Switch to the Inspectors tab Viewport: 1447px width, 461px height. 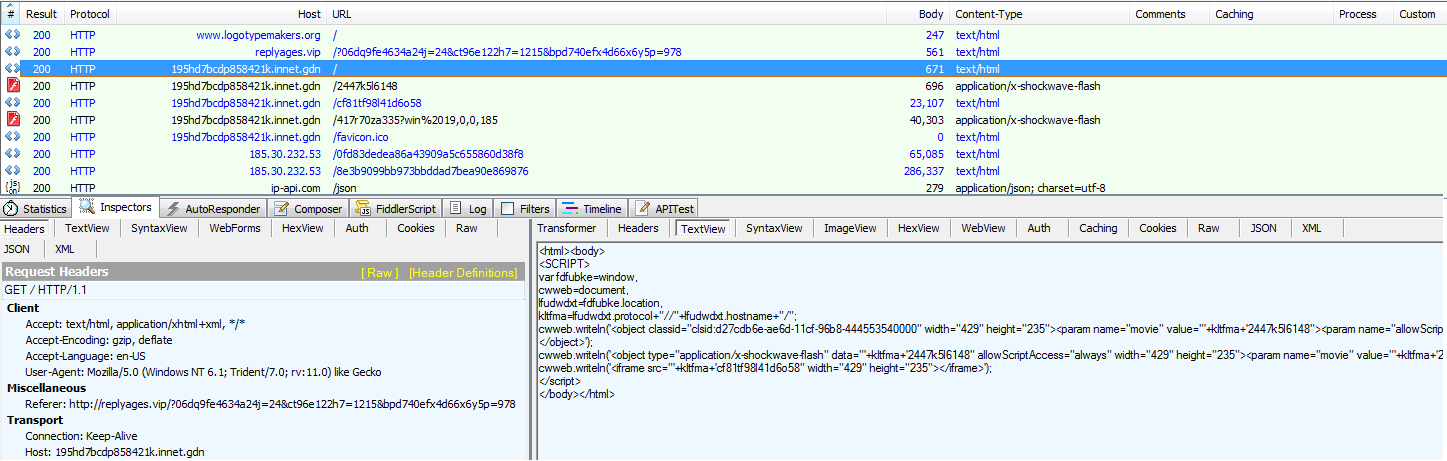click(x=116, y=208)
